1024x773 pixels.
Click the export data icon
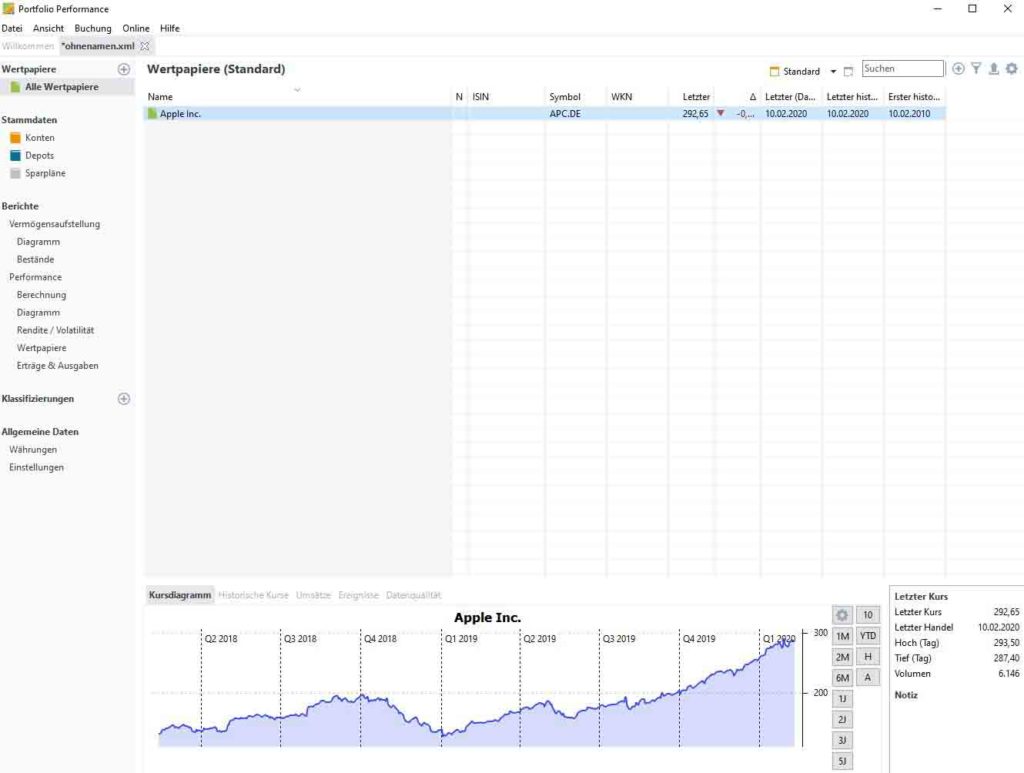point(993,69)
